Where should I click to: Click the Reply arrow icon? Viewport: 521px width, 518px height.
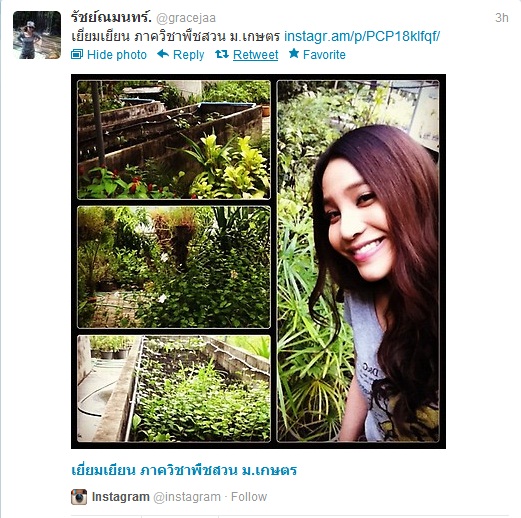(x=163, y=54)
